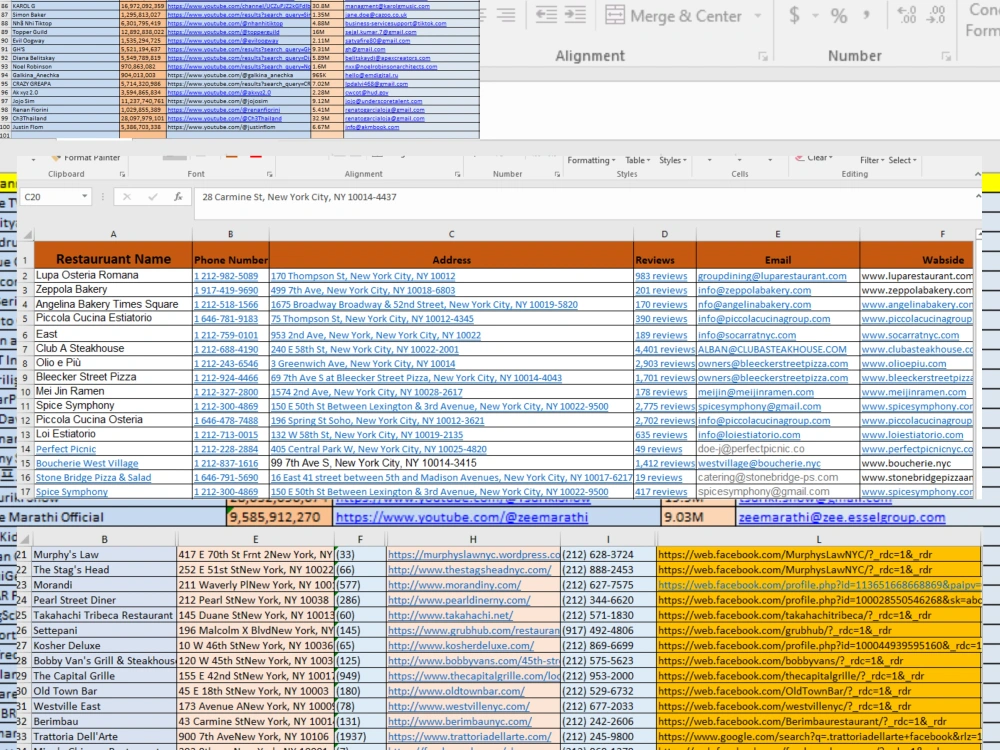Click the Select All corner beside bottom column B
This screenshot has width=1000, height=750.
tap(24, 540)
